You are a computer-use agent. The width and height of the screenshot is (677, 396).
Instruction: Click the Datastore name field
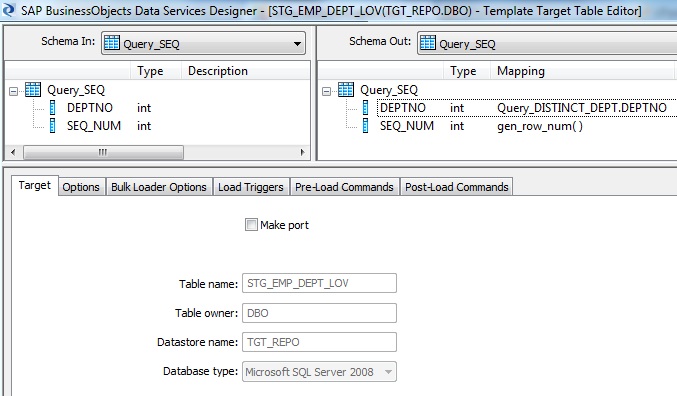[319, 342]
